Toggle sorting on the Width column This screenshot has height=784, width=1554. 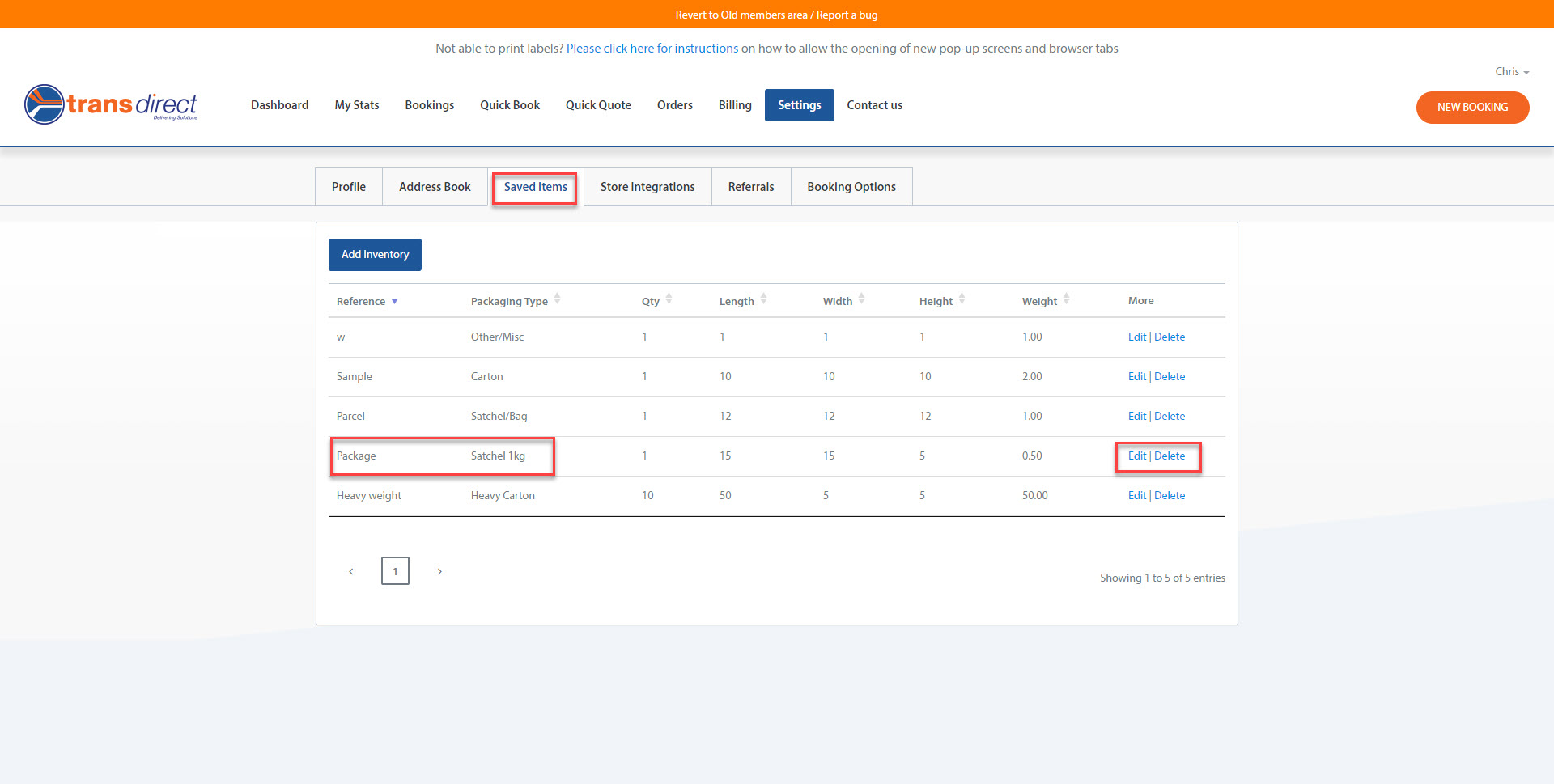(861, 299)
